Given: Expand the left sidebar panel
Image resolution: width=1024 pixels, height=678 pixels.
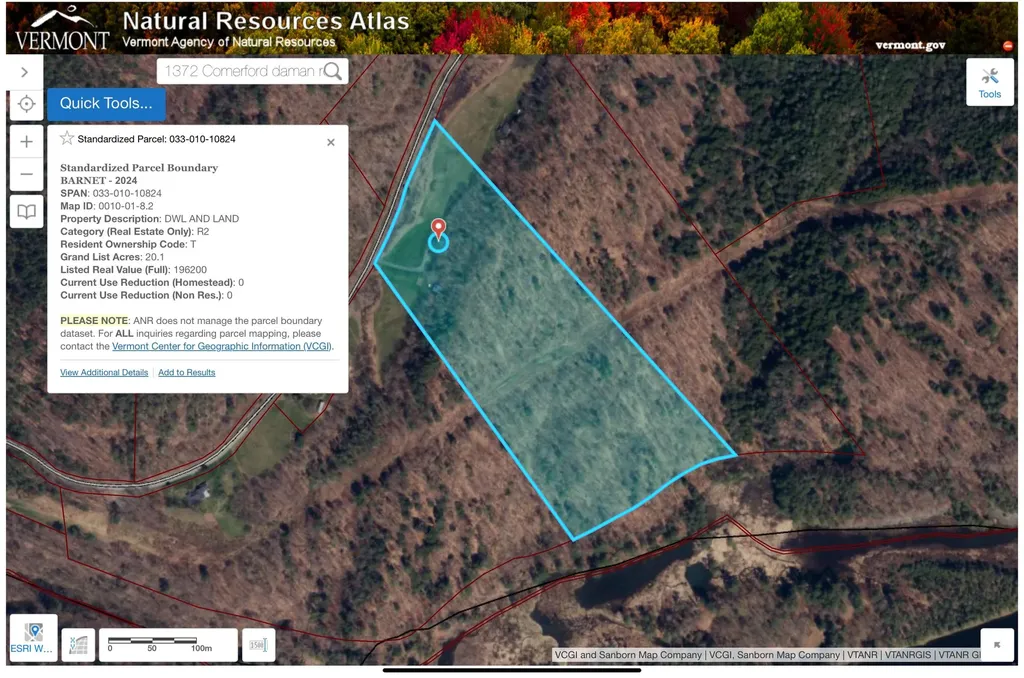Looking at the screenshot, I should (25, 71).
